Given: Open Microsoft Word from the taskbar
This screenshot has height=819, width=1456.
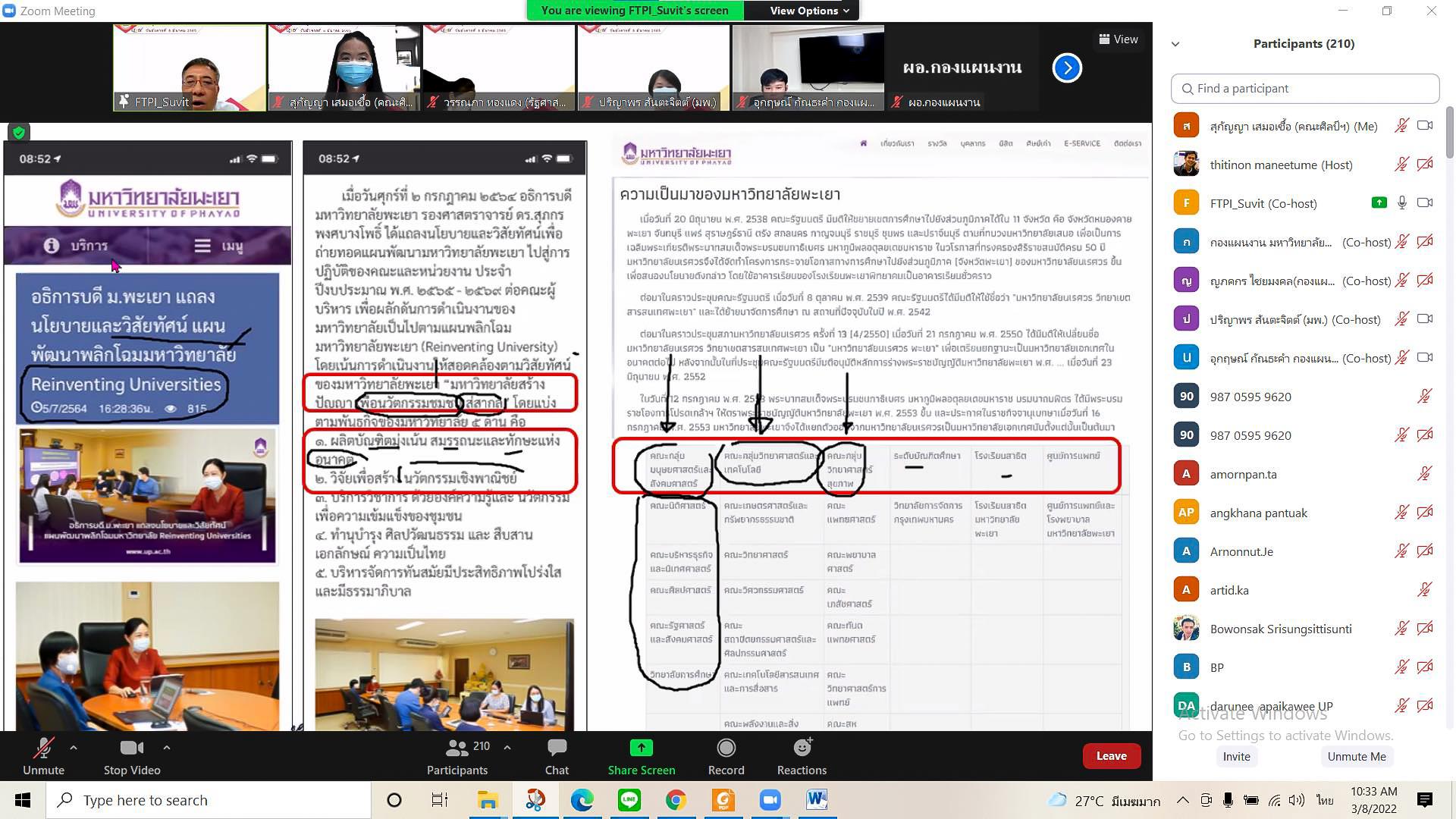Looking at the screenshot, I should 816,799.
